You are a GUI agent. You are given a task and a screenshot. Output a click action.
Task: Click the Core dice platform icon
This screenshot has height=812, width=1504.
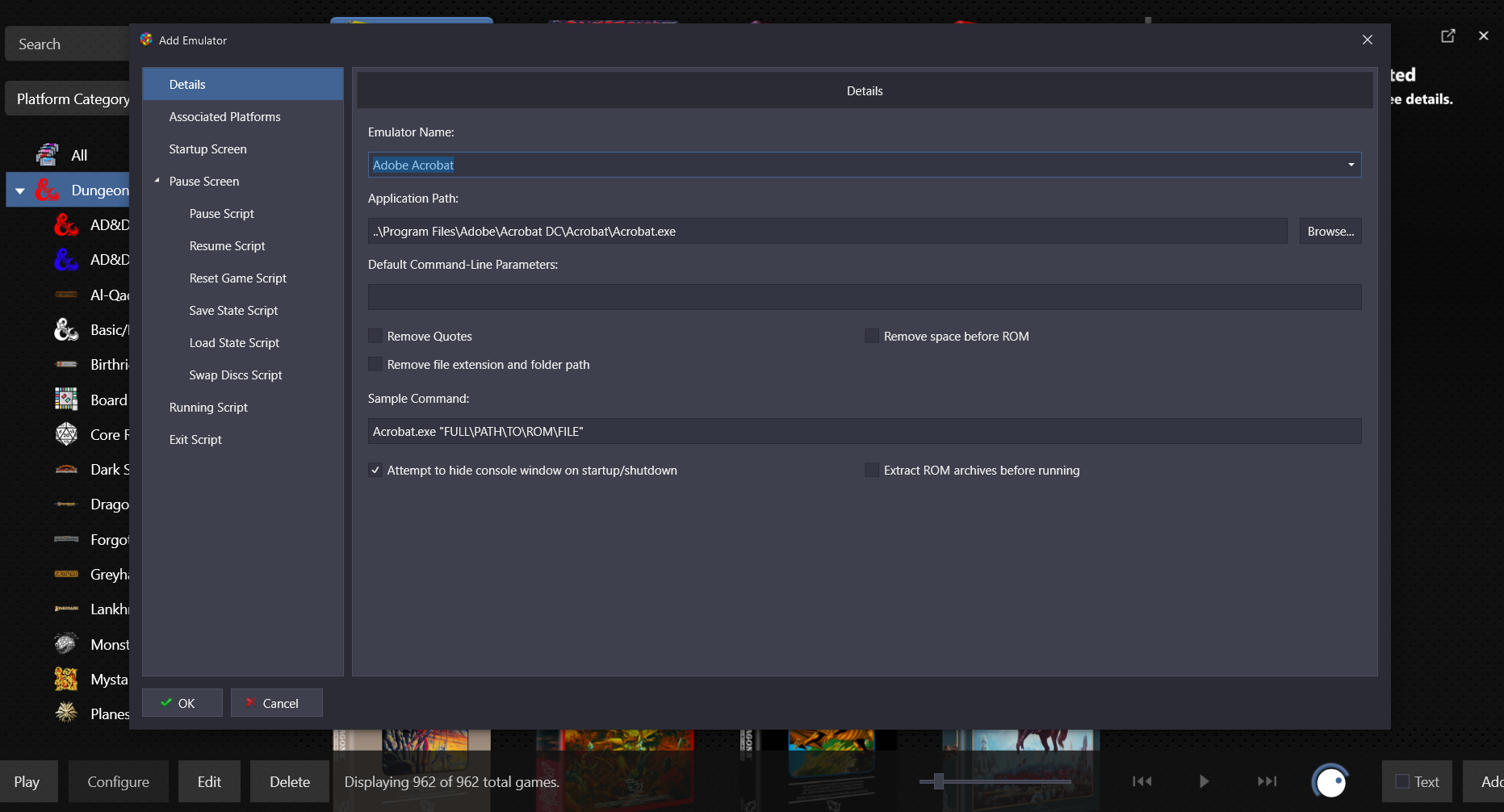(x=66, y=434)
